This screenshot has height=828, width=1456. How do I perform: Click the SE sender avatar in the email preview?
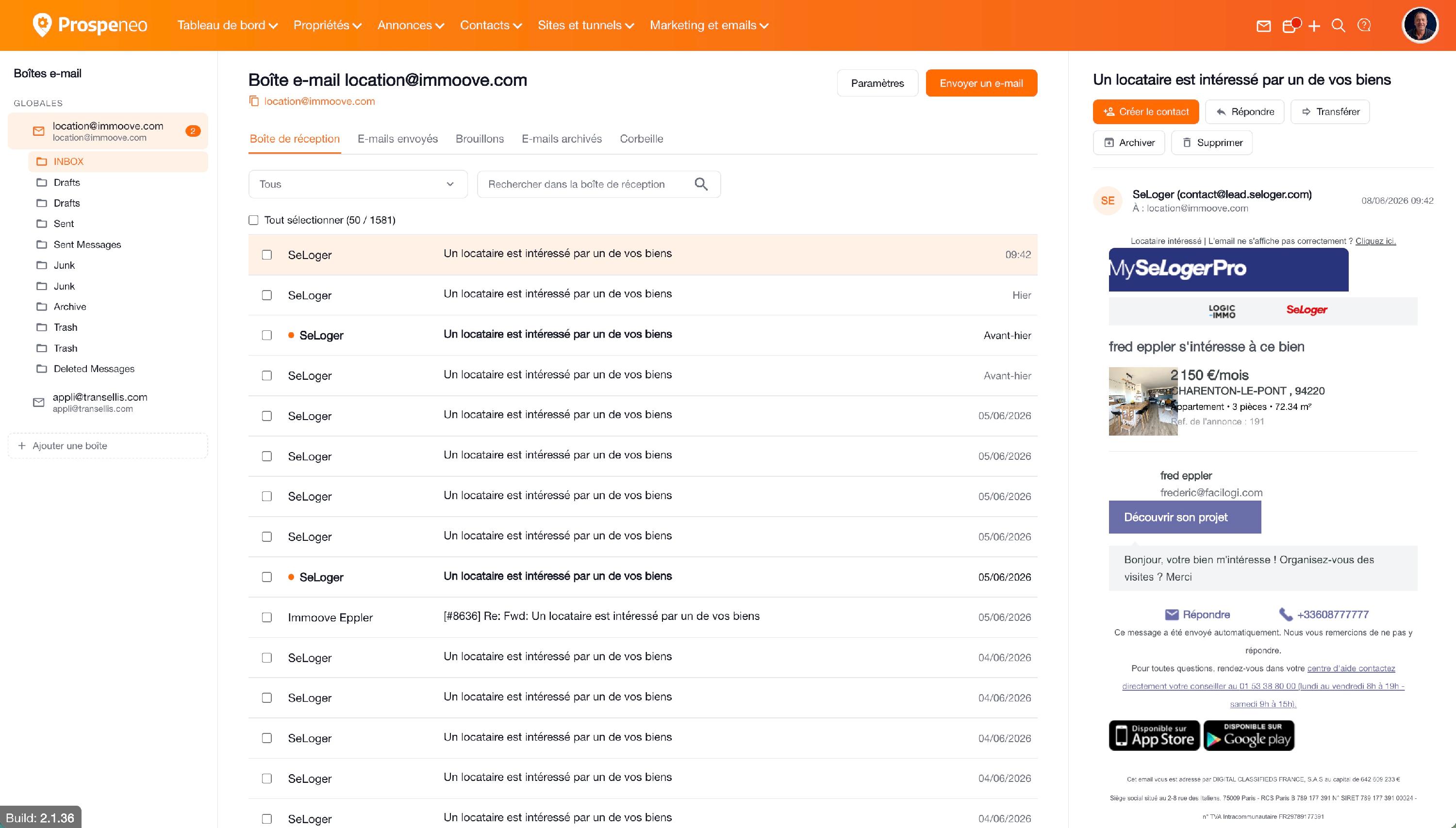pos(1108,201)
